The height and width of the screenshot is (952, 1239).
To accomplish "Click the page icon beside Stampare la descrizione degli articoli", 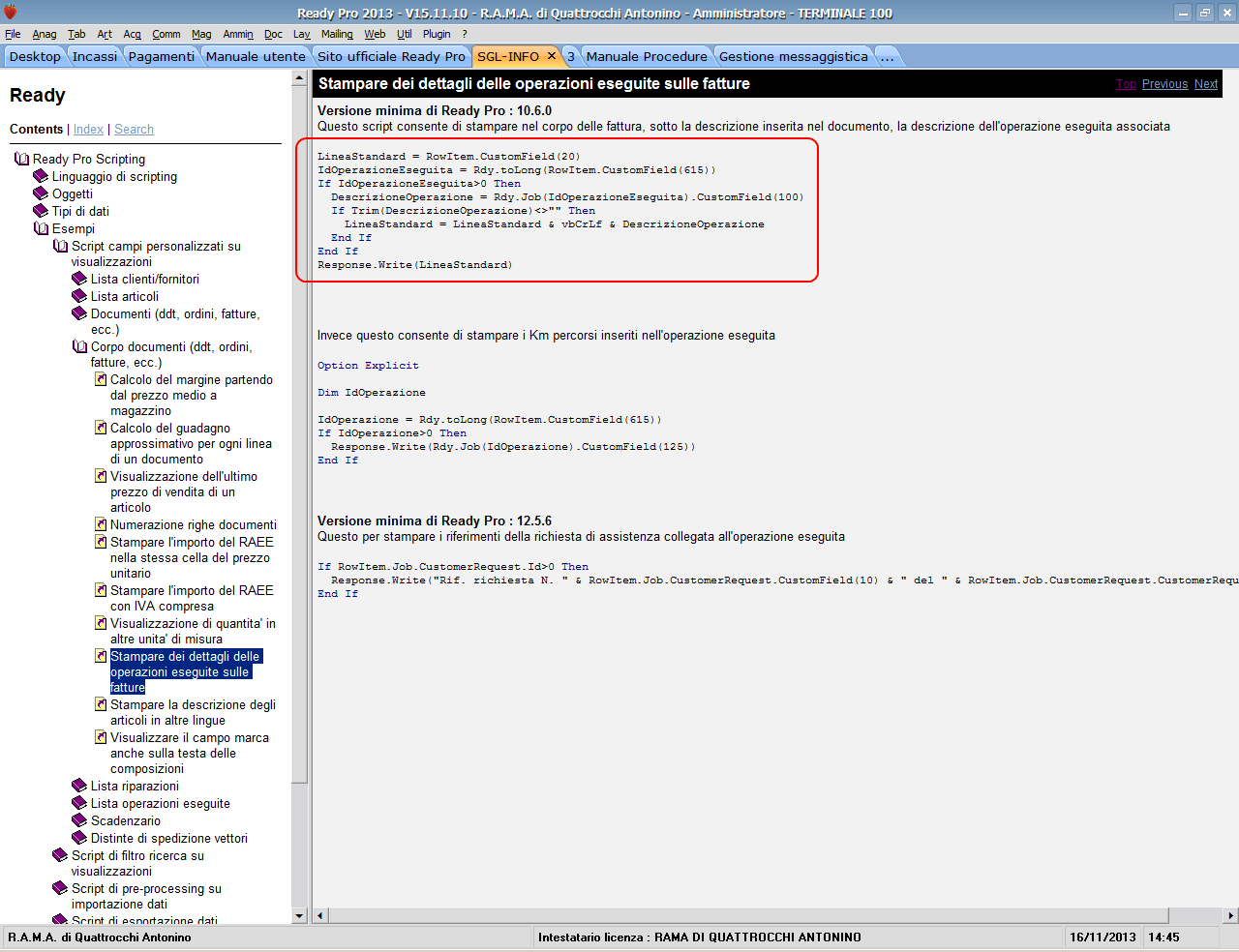I will click(101, 704).
